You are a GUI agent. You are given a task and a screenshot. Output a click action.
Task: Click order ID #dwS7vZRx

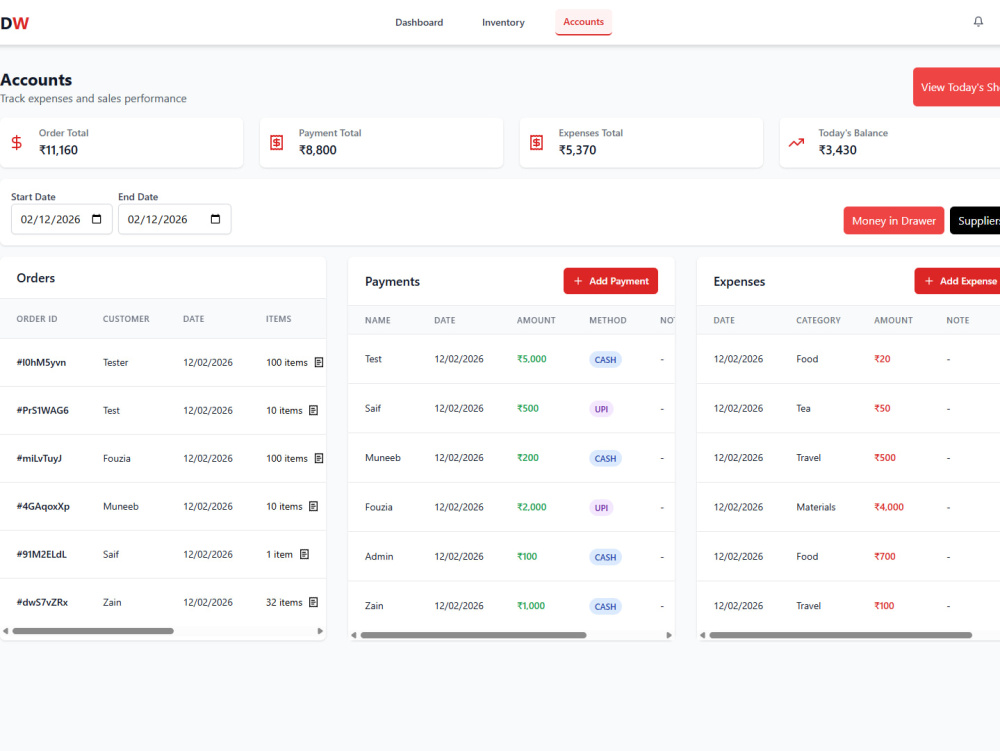(42, 602)
